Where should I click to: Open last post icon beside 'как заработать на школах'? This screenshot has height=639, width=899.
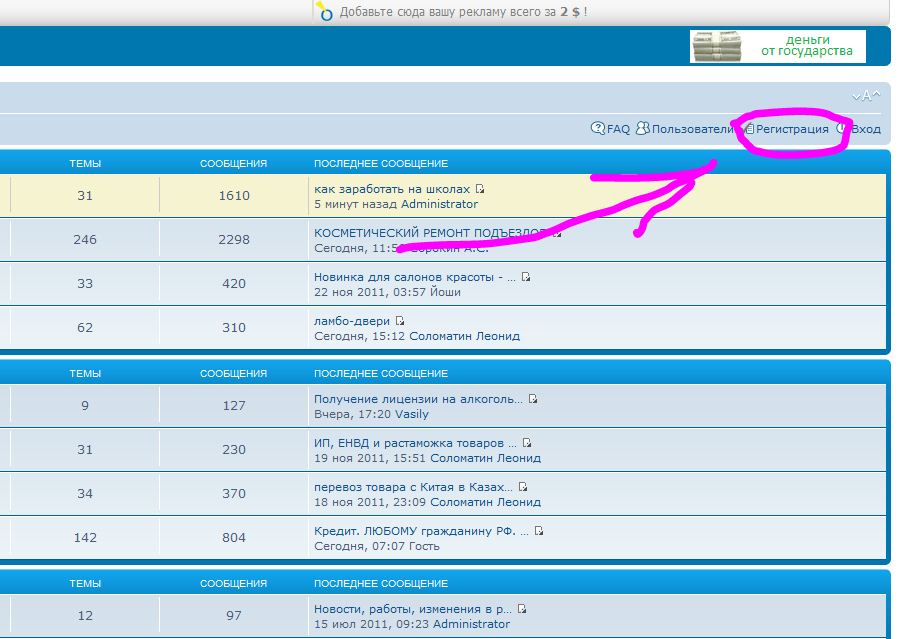pos(480,189)
